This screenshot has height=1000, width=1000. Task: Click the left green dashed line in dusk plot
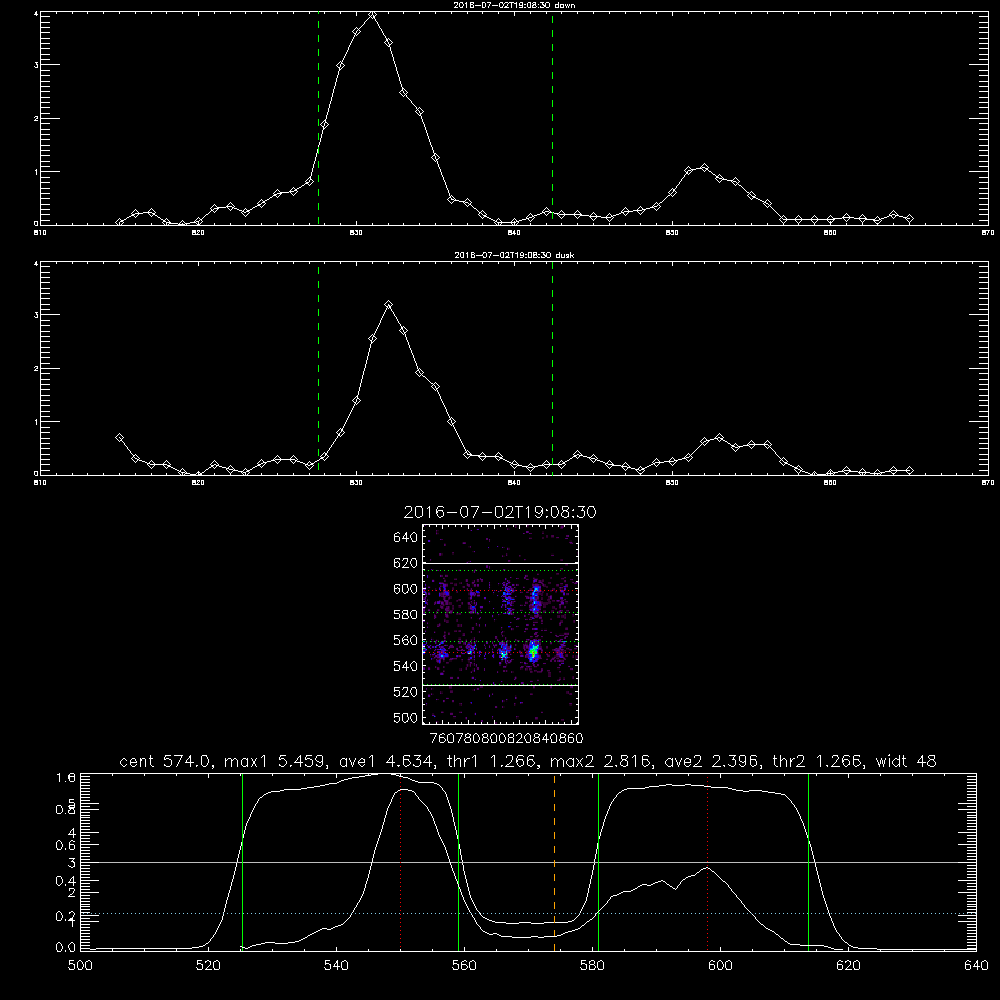click(x=318, y=369)
